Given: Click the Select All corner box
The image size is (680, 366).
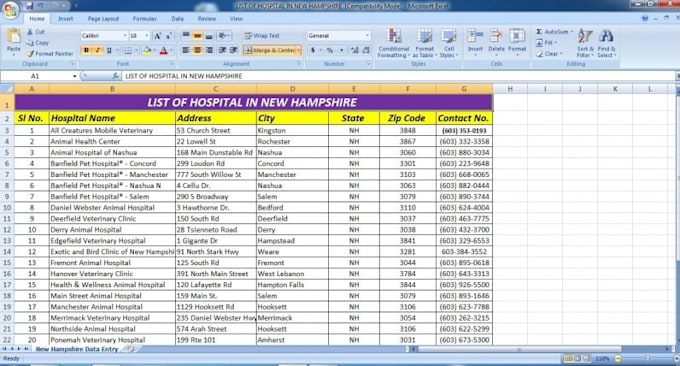Looking at the screenshot, I should pos(7,89).
